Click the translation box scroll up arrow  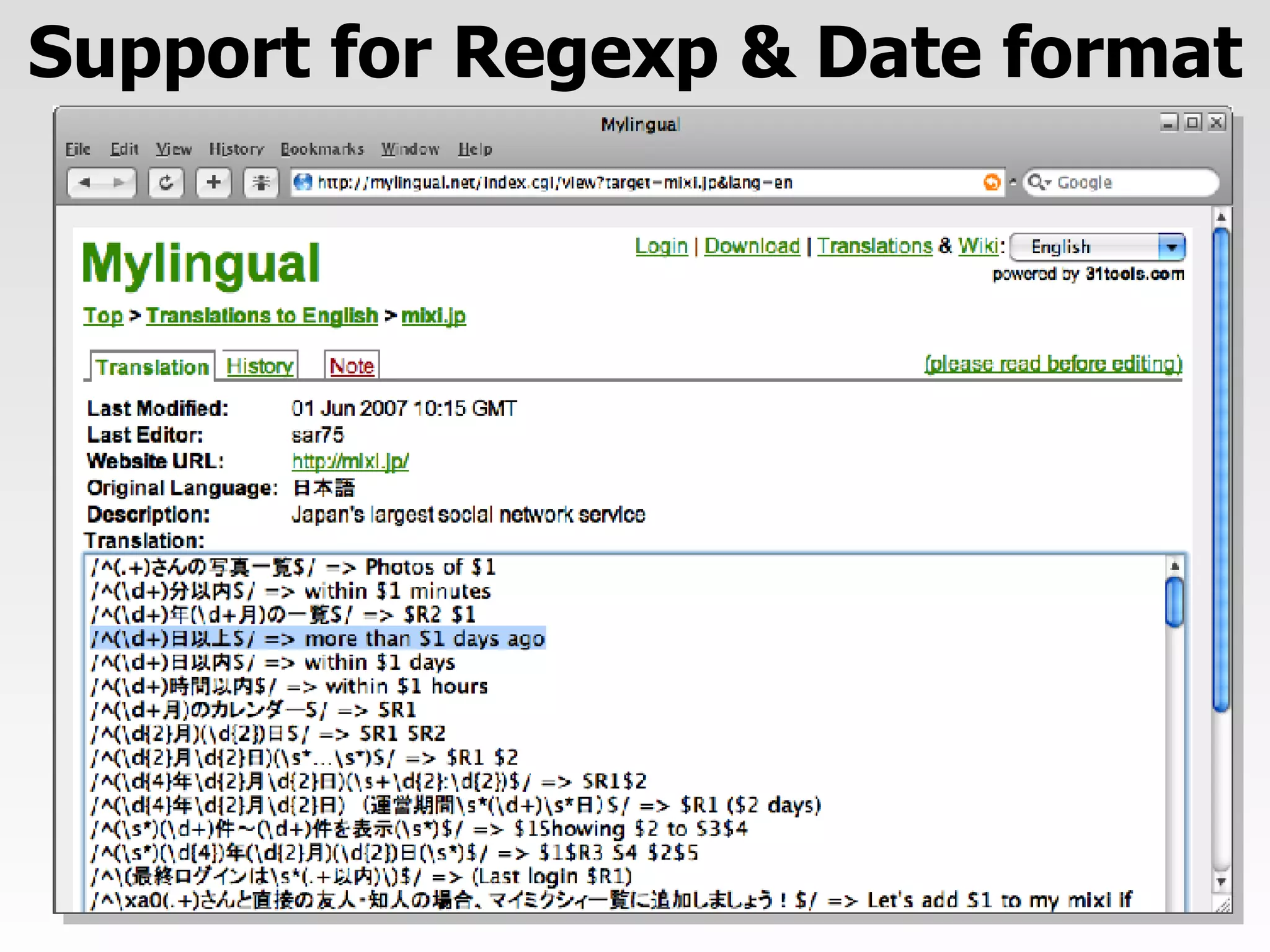click(1174, 566)
